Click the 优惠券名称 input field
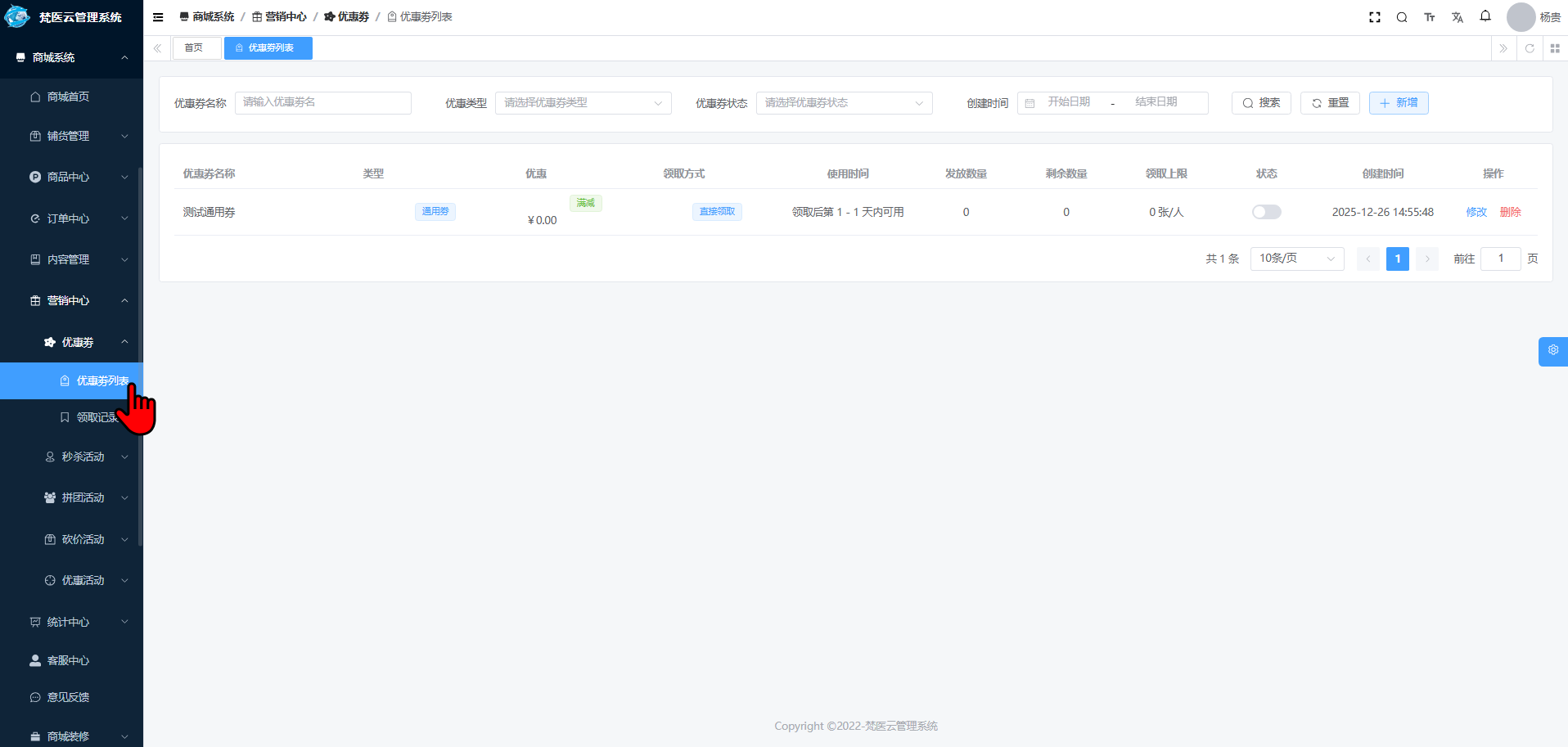 click(x=322, y=103)
